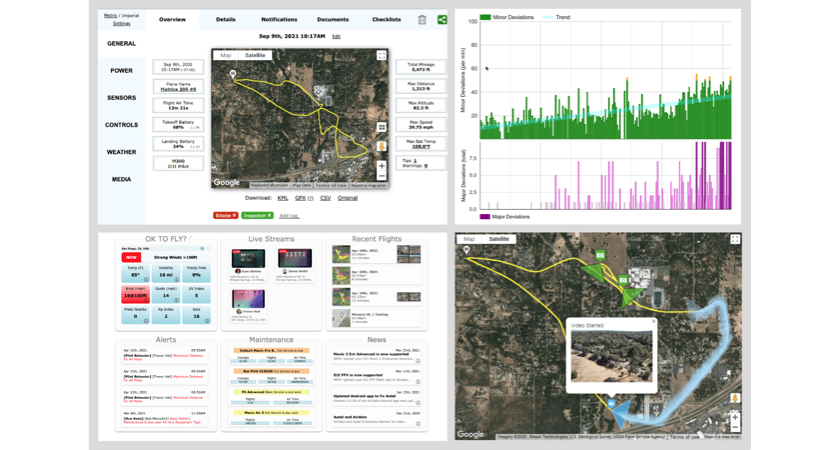The image size is (840, 450).
Task: Share the flight using the green share icon
Action: 442,20
